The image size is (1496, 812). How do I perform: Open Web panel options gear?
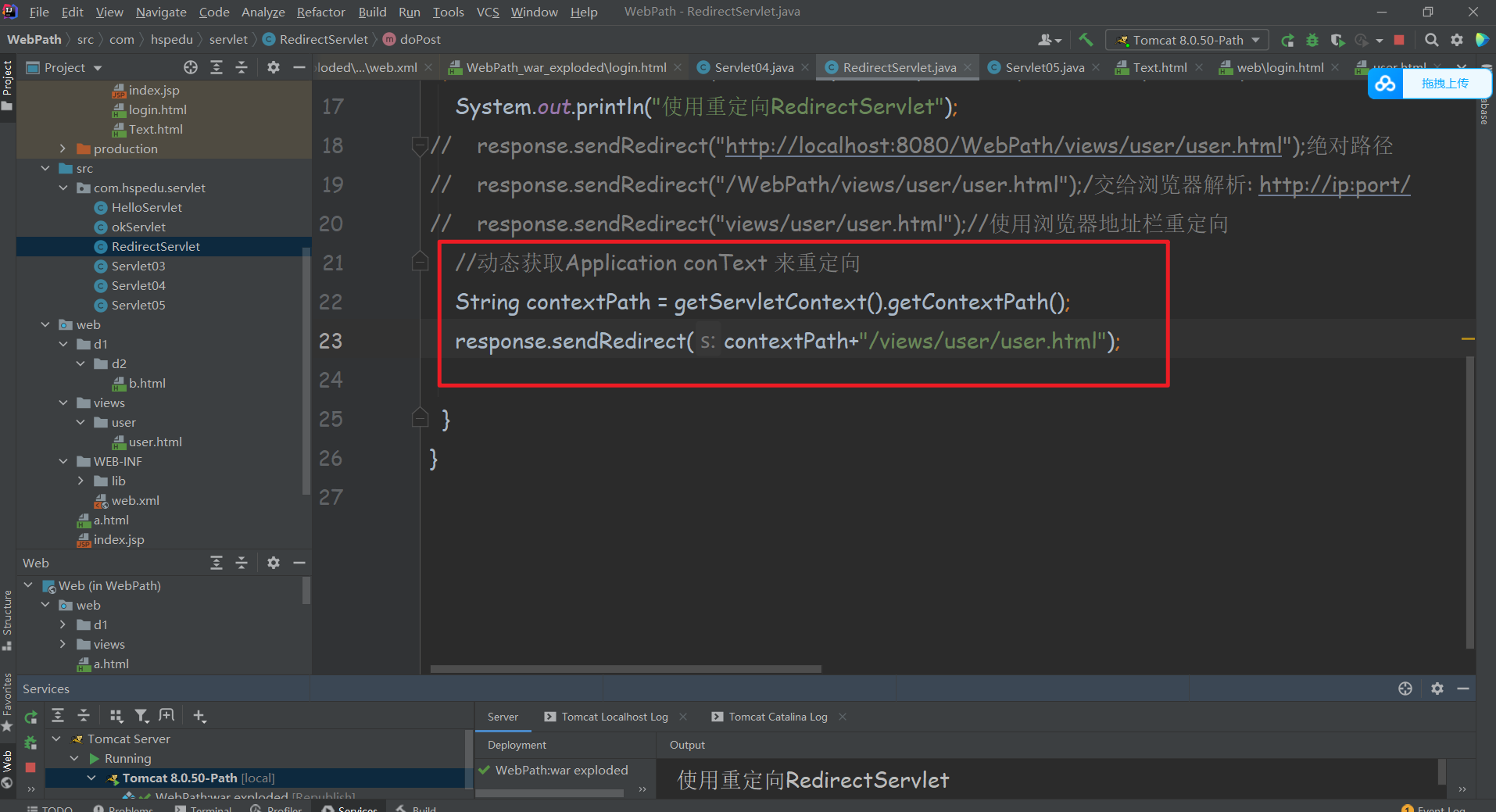[x=273, y=563]
